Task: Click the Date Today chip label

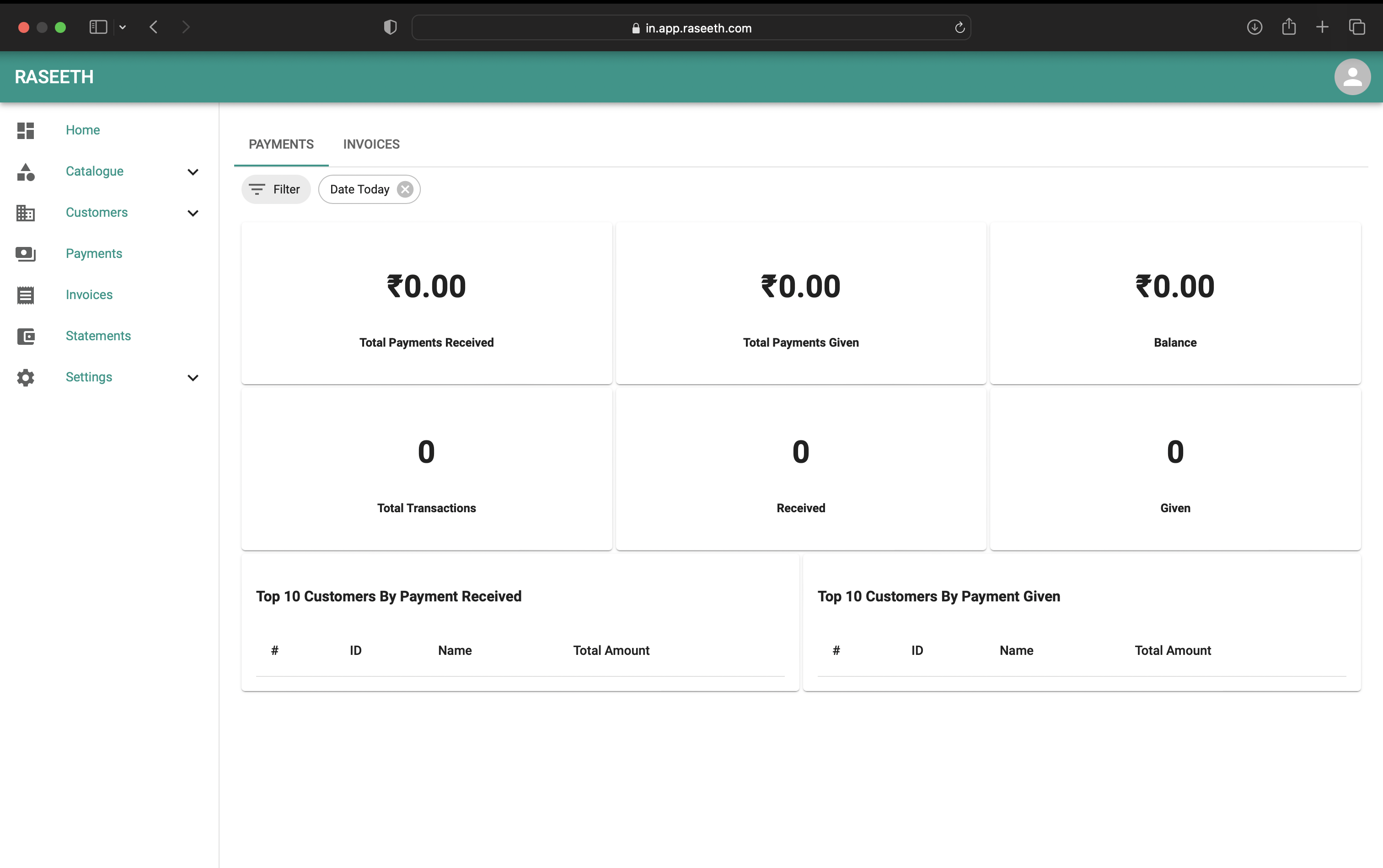Action: click(x=359, y=189)
